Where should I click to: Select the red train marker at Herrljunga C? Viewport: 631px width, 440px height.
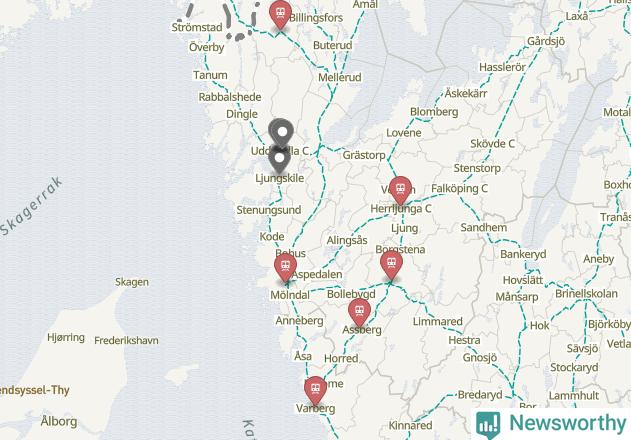tap(400, 190)
